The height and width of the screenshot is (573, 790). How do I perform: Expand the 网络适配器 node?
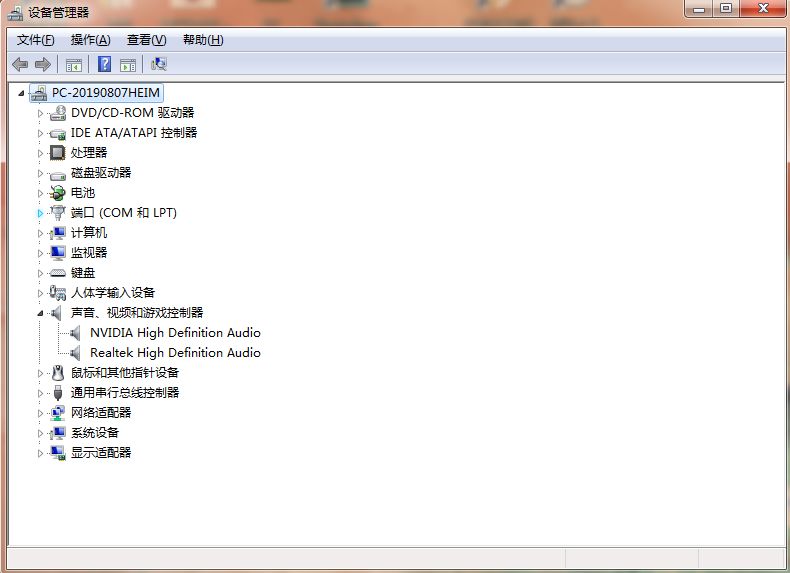pyautogui.click(x=40, y=413)
